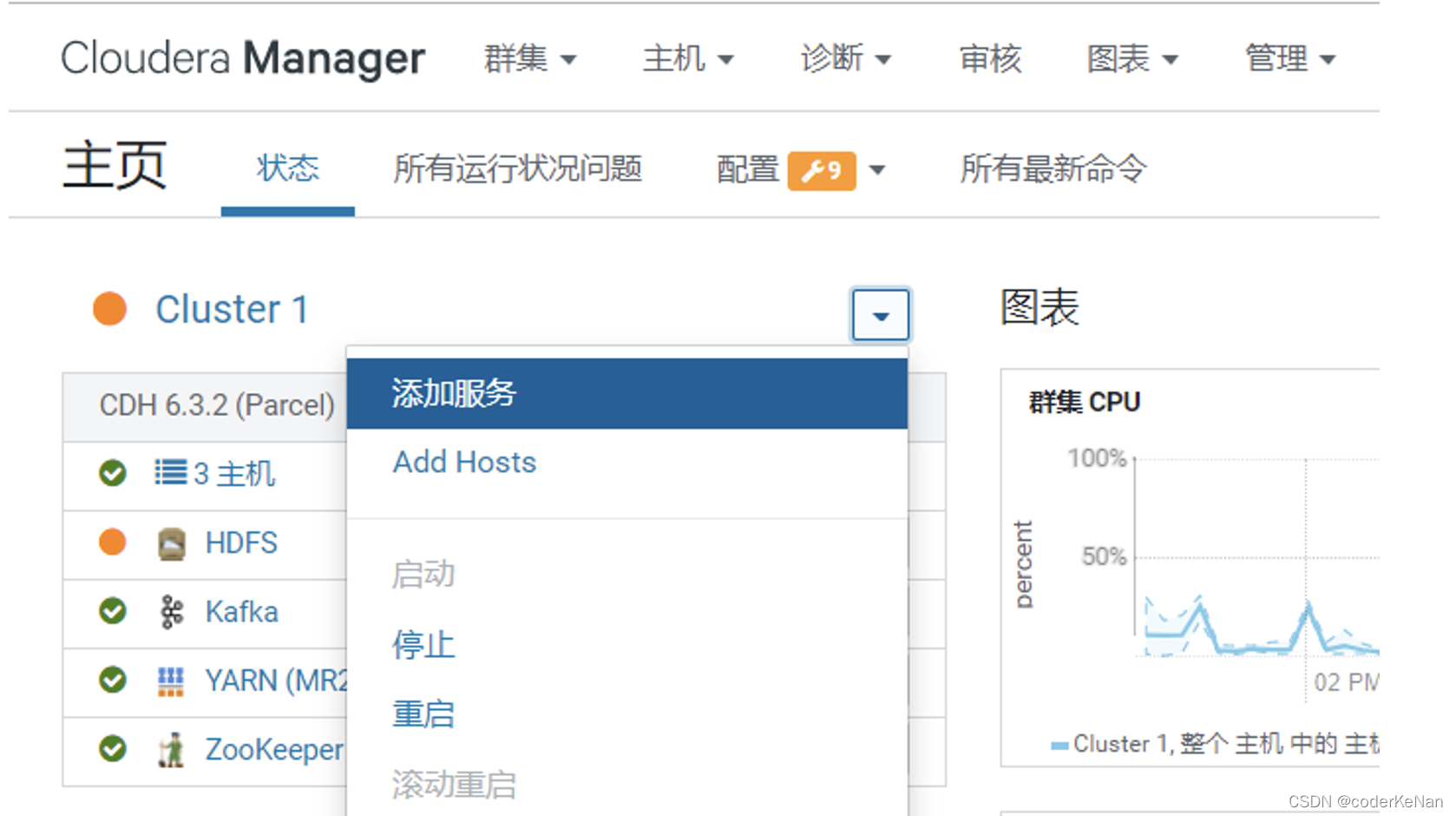Click the Cluster 1 chart legend entry
This screenshot has height=816, width=1456.
tap(1215, 744)
